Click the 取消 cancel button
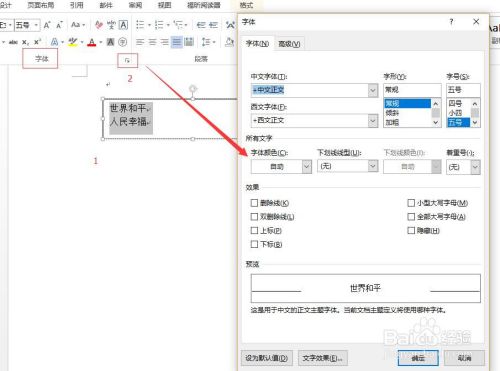The height and width of the screenshot is (371, 500). click(464, 358)
